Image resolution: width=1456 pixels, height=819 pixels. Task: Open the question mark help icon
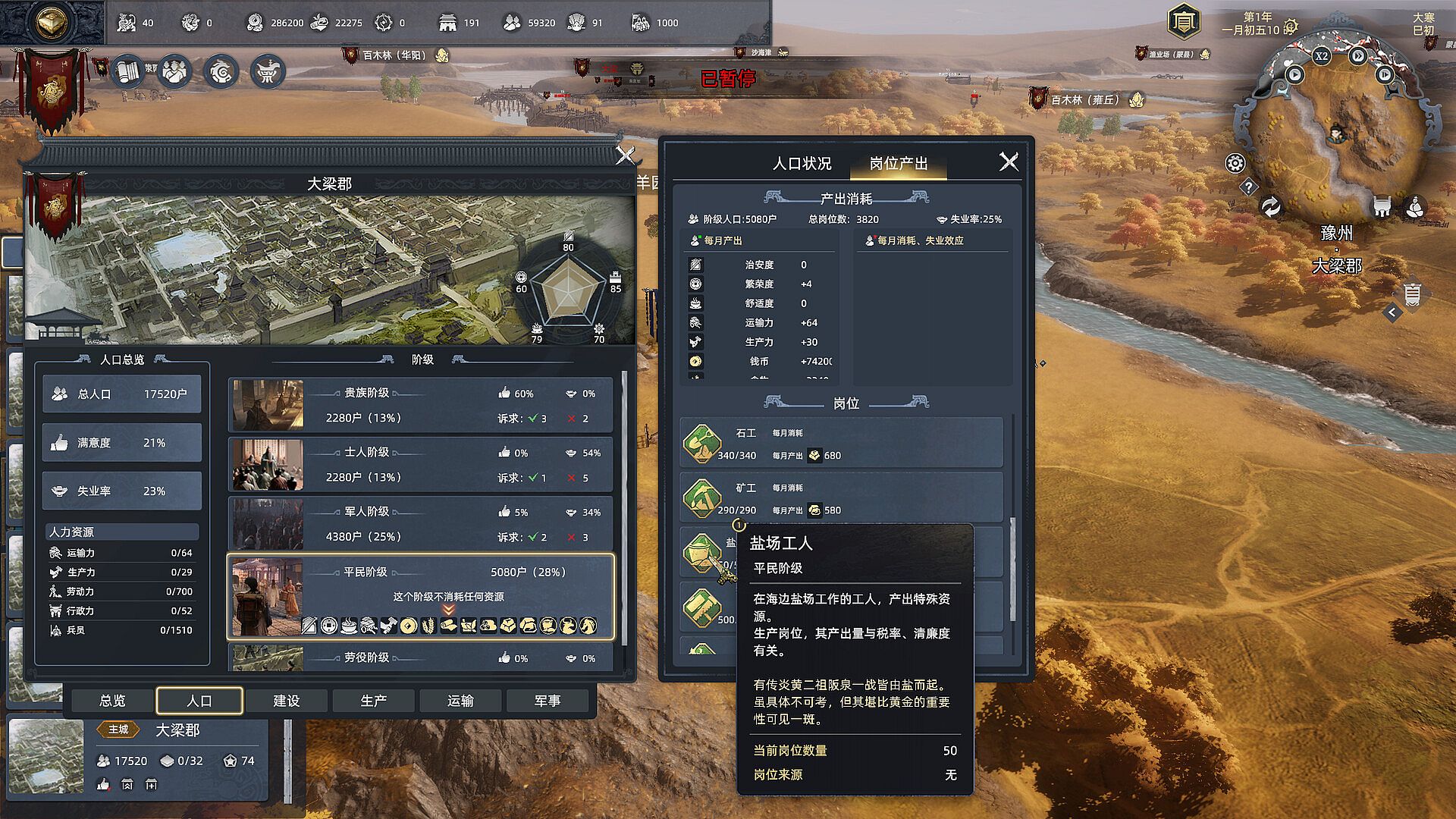(1248, 187)
